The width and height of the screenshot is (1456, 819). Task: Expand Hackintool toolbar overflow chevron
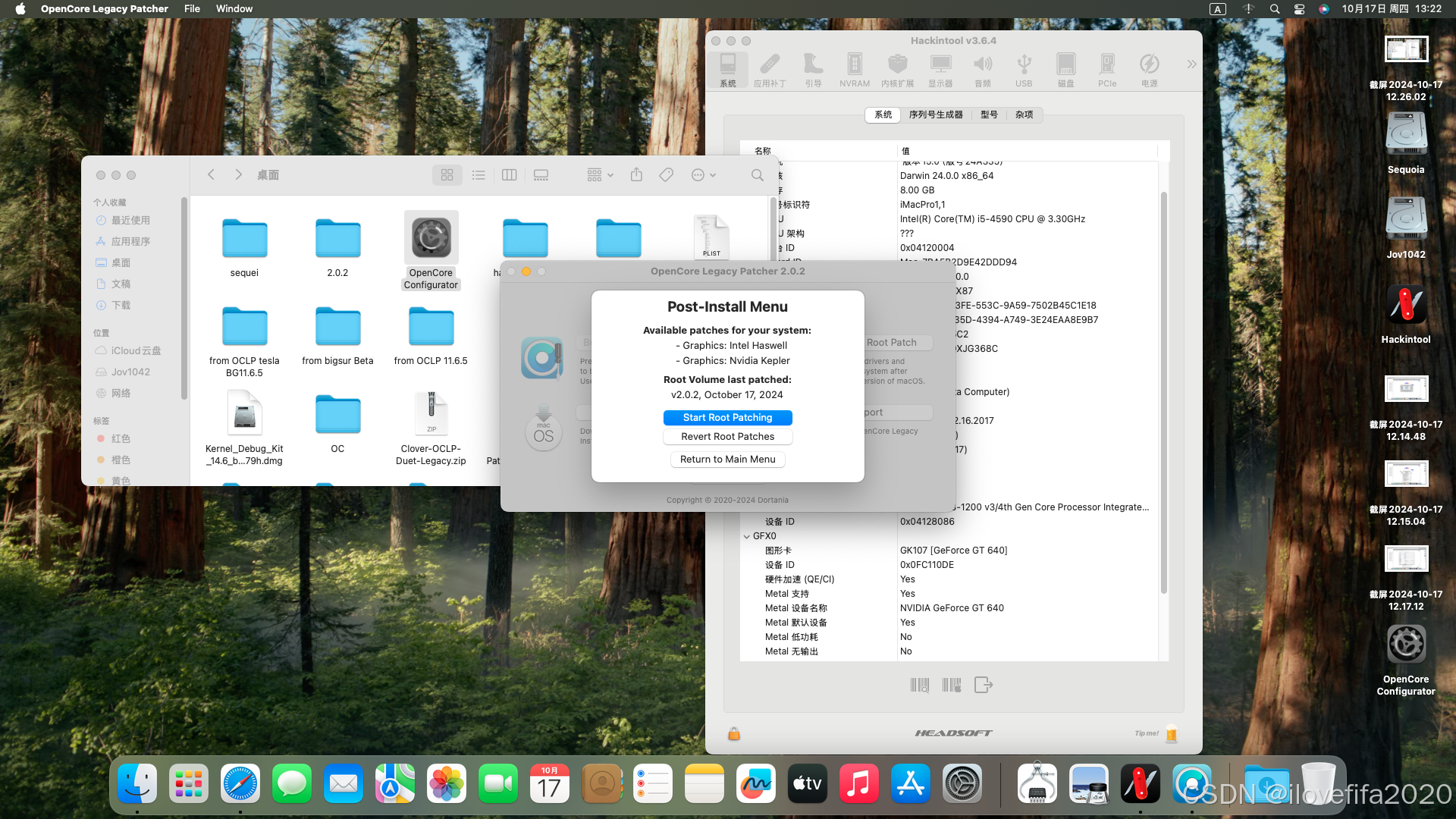(1191, 64)
